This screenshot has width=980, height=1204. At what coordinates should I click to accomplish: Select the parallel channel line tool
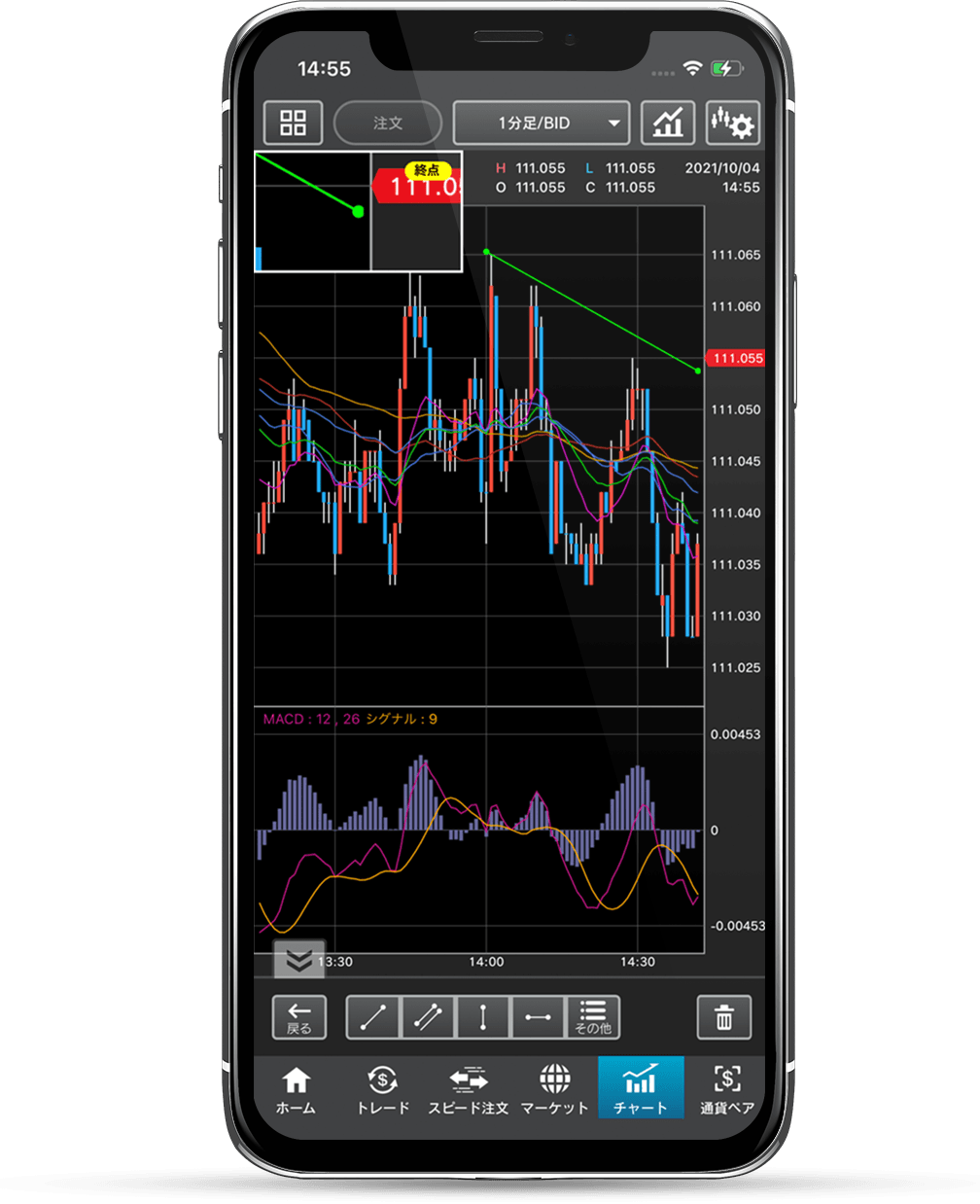click(x=428, y=1017)
